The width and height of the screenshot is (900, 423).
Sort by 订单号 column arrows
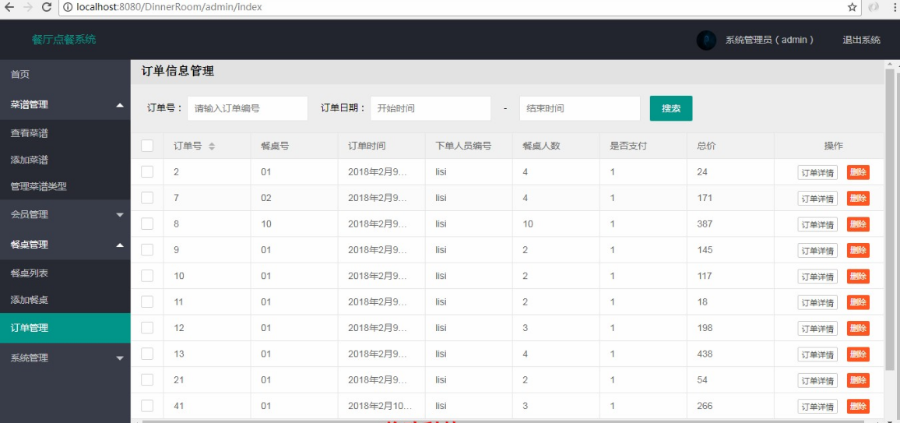point(212,146)
